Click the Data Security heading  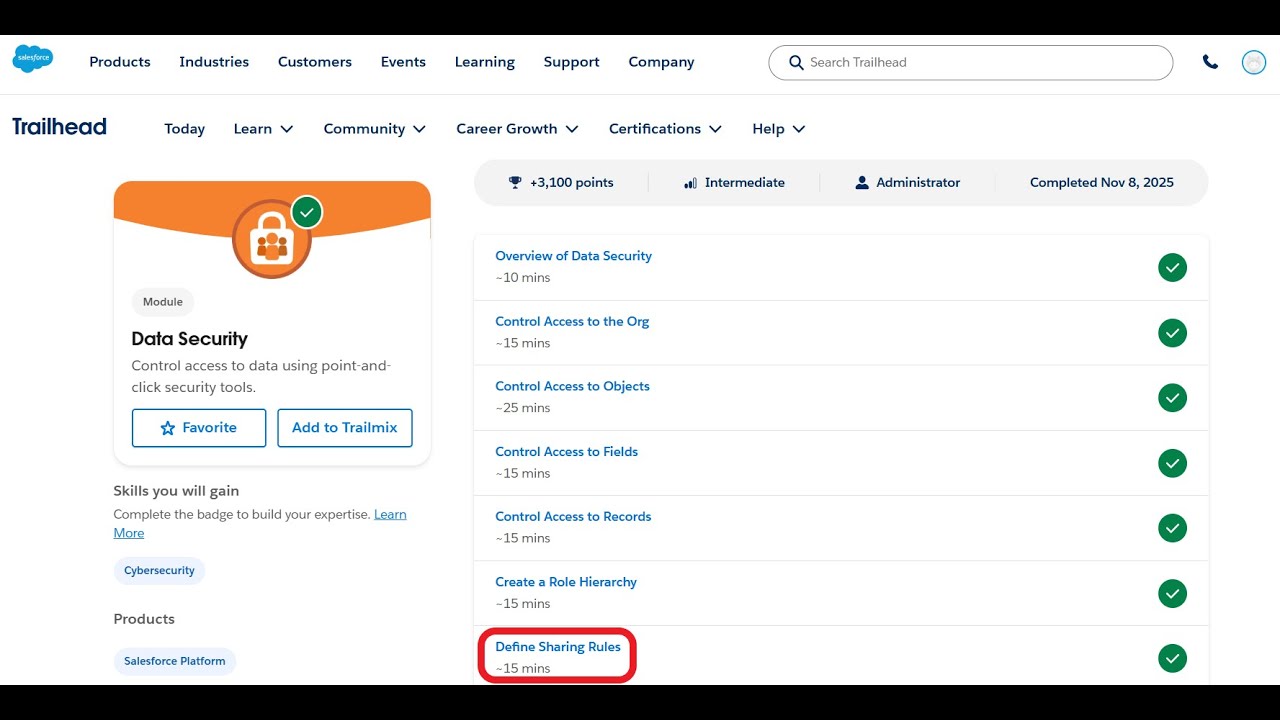[x=190, y=339]
